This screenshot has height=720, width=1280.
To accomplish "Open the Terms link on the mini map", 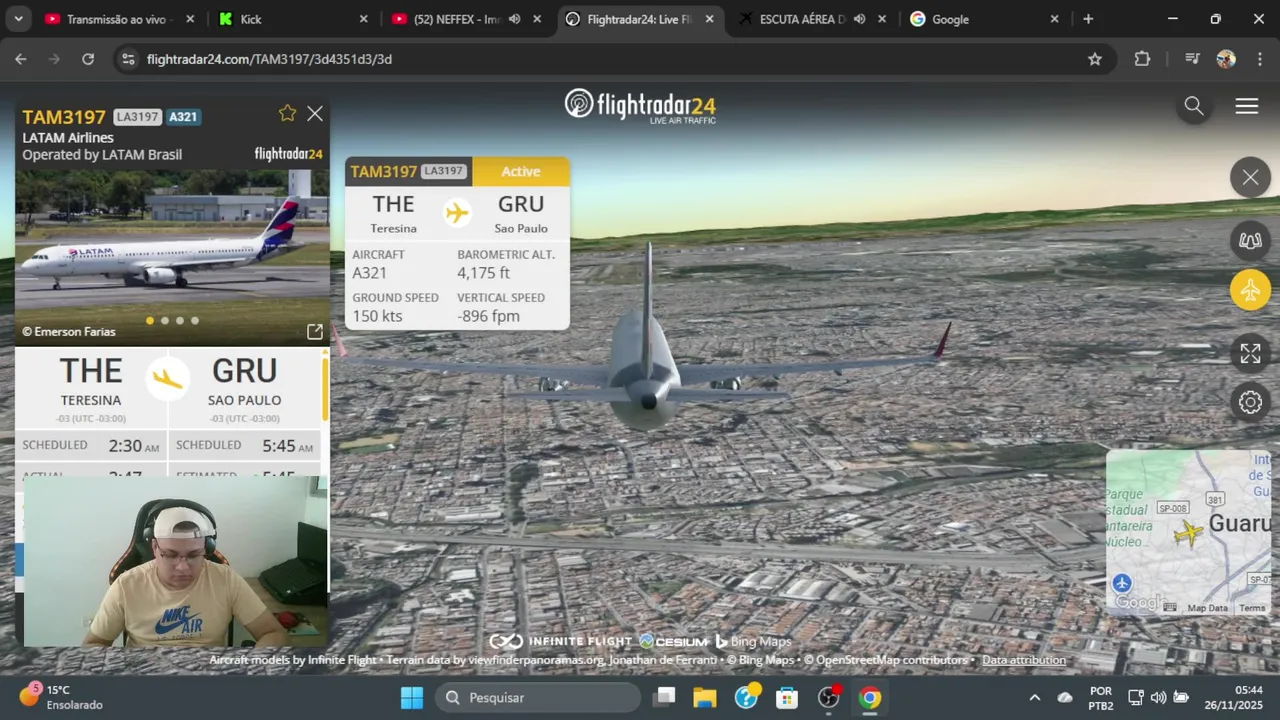I will tap(1252, 608).
